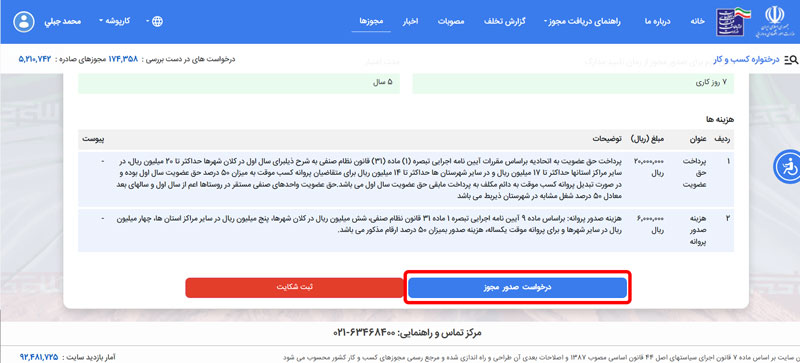The image size is (800, 363).
Task: Open the user profile avatar icon
Action: 23,21
